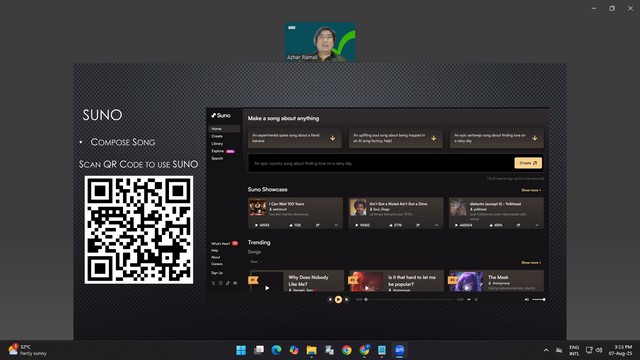
Task: Open the Windows Start menu
Action: point(241,350)
